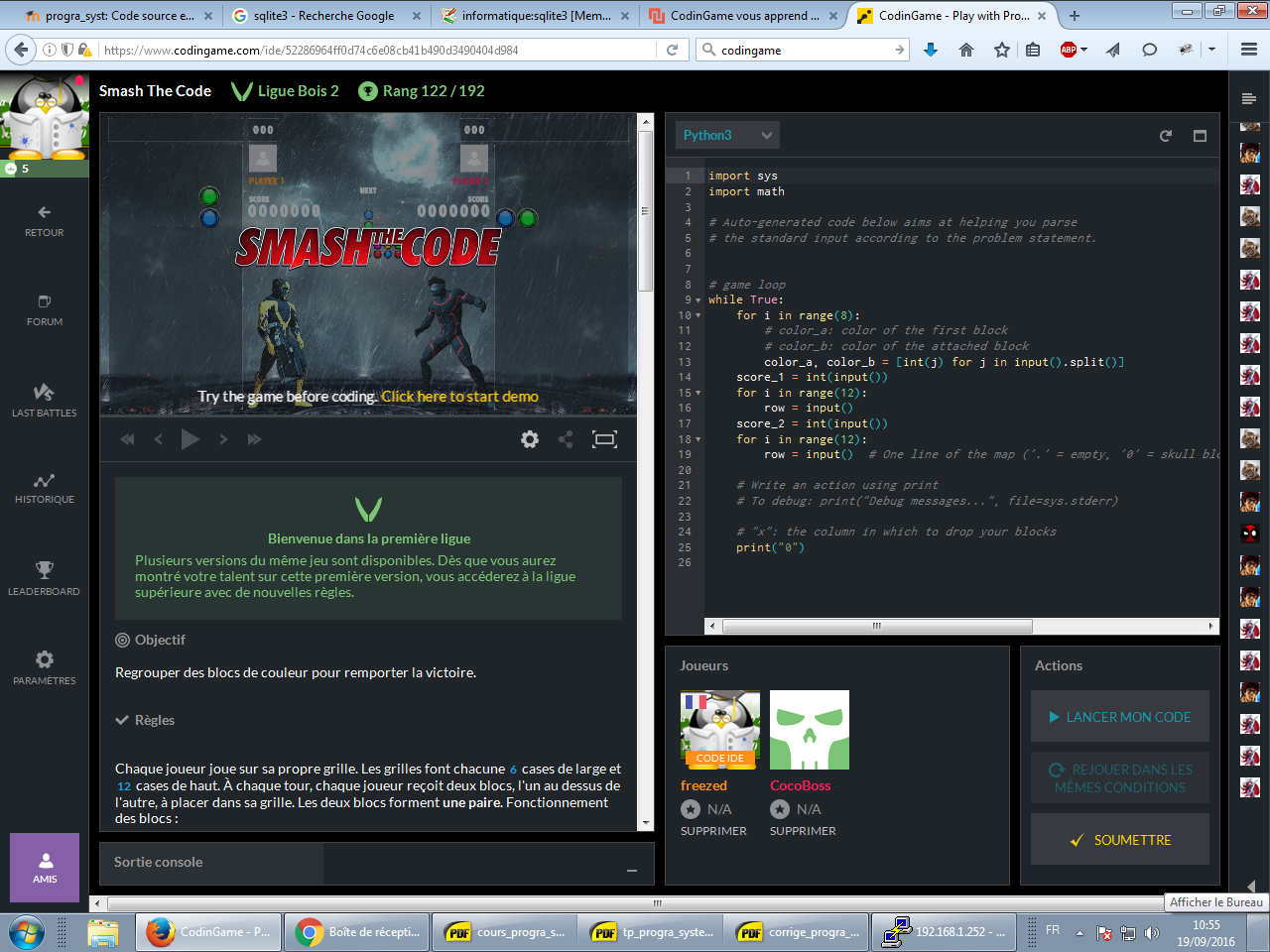Open the FORUM sidebar item
This screenshot has width=1270, height=952.
tap(44, 310)
